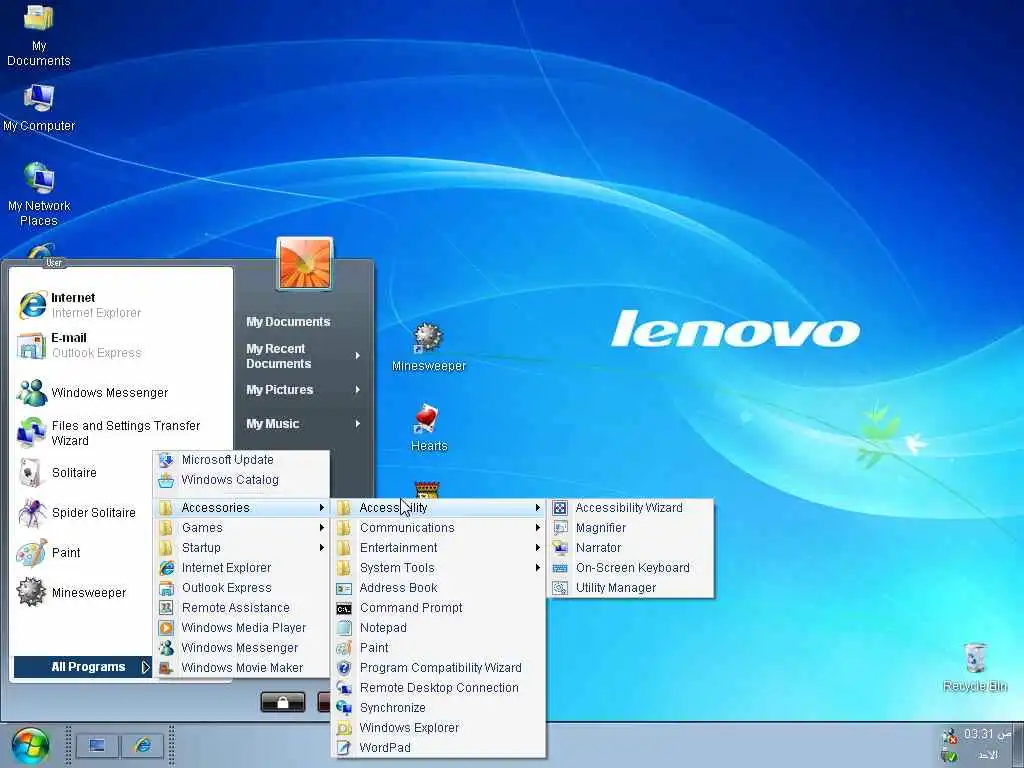Expand the Communications submenu

[439, 528]
